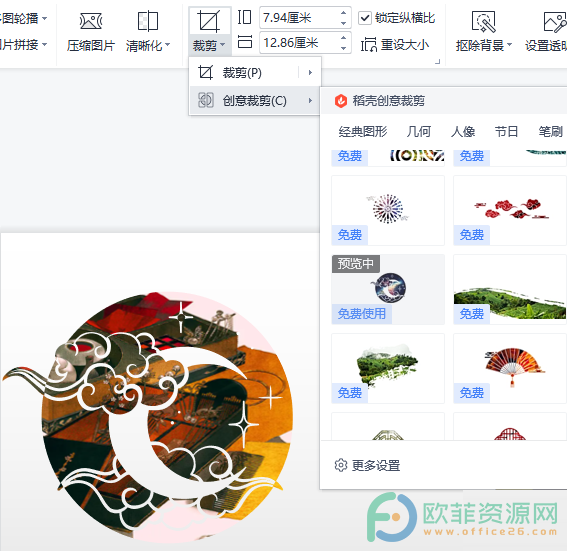The height and width of the screenshot is (551, 567).
Task: Decrease the width value 12.86厘米 with down arrow
Action: 343,48
